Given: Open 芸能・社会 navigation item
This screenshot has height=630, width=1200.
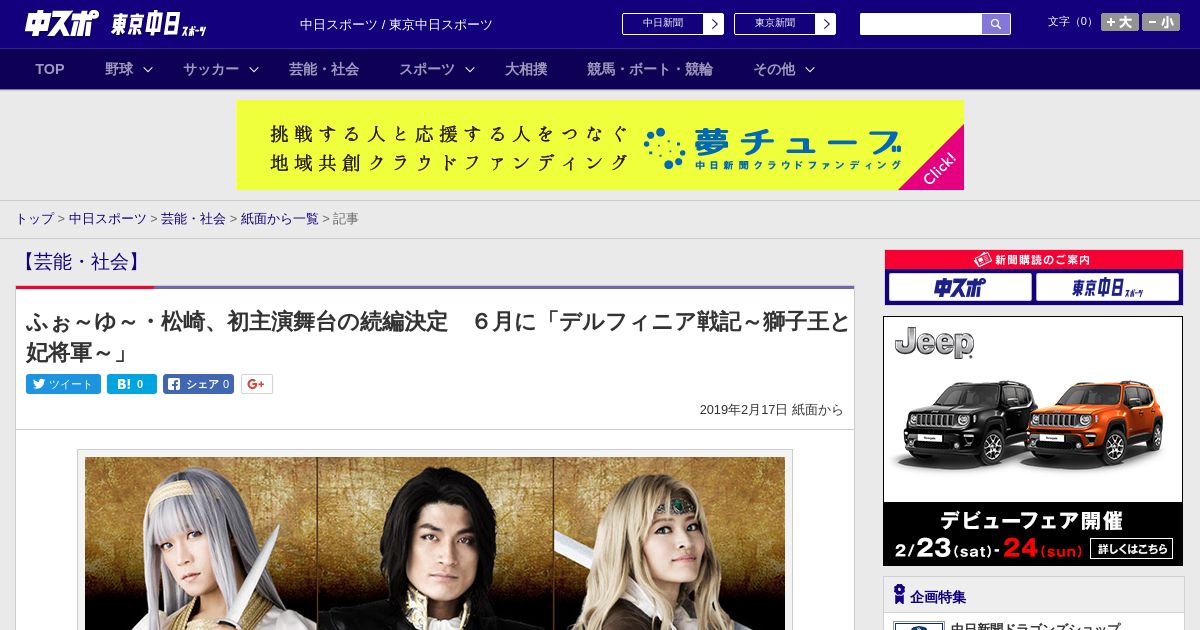Looking at the screenshot, I should [324, 69].
